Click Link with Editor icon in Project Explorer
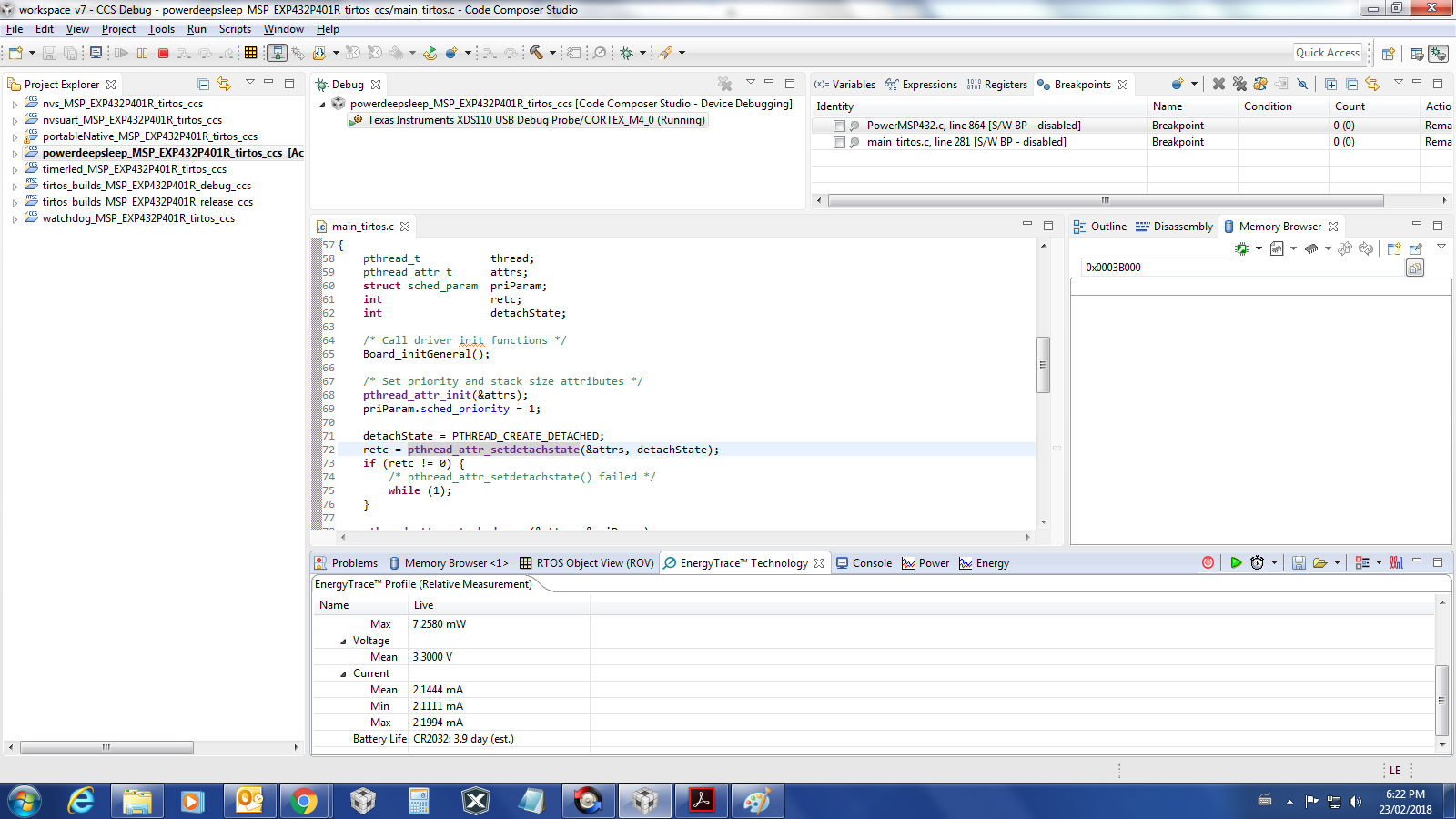The height and width of the screenshot is (819, 1456). tap(224, 84)
